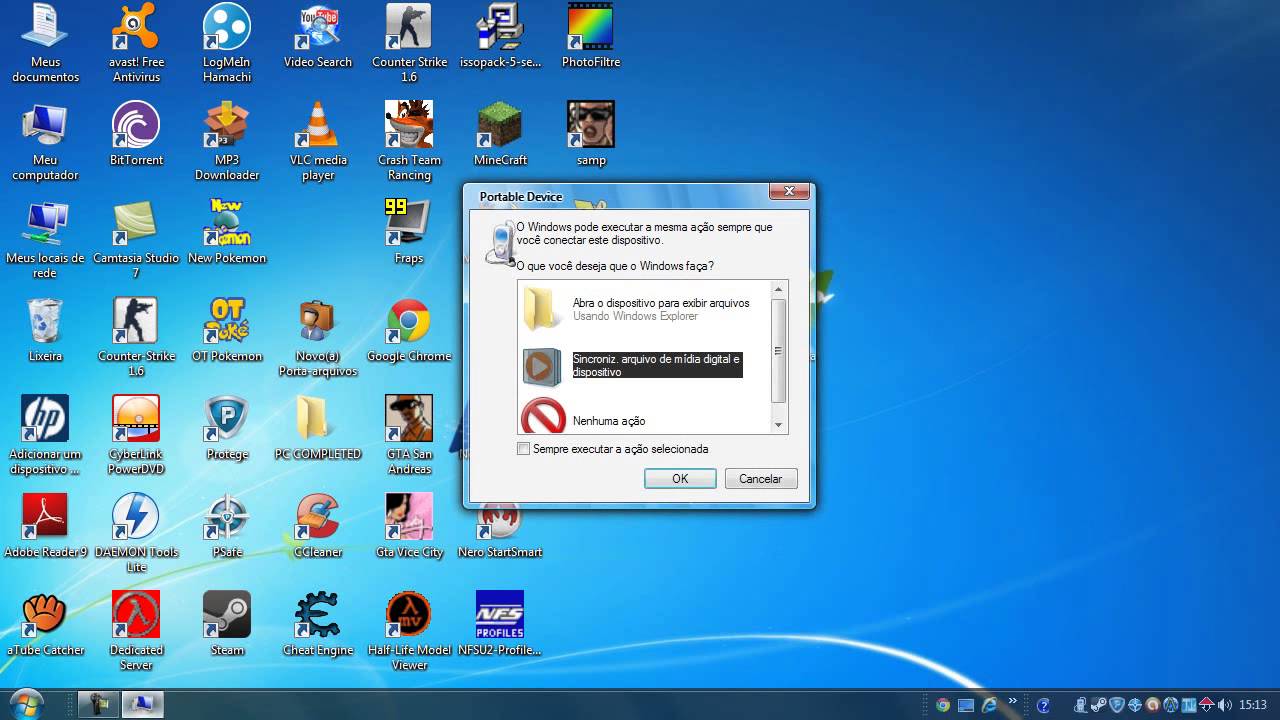Screen dimensions: 1280x720
Task: Select the MP3 Downloader icon
Action: (x=227, y=141)
